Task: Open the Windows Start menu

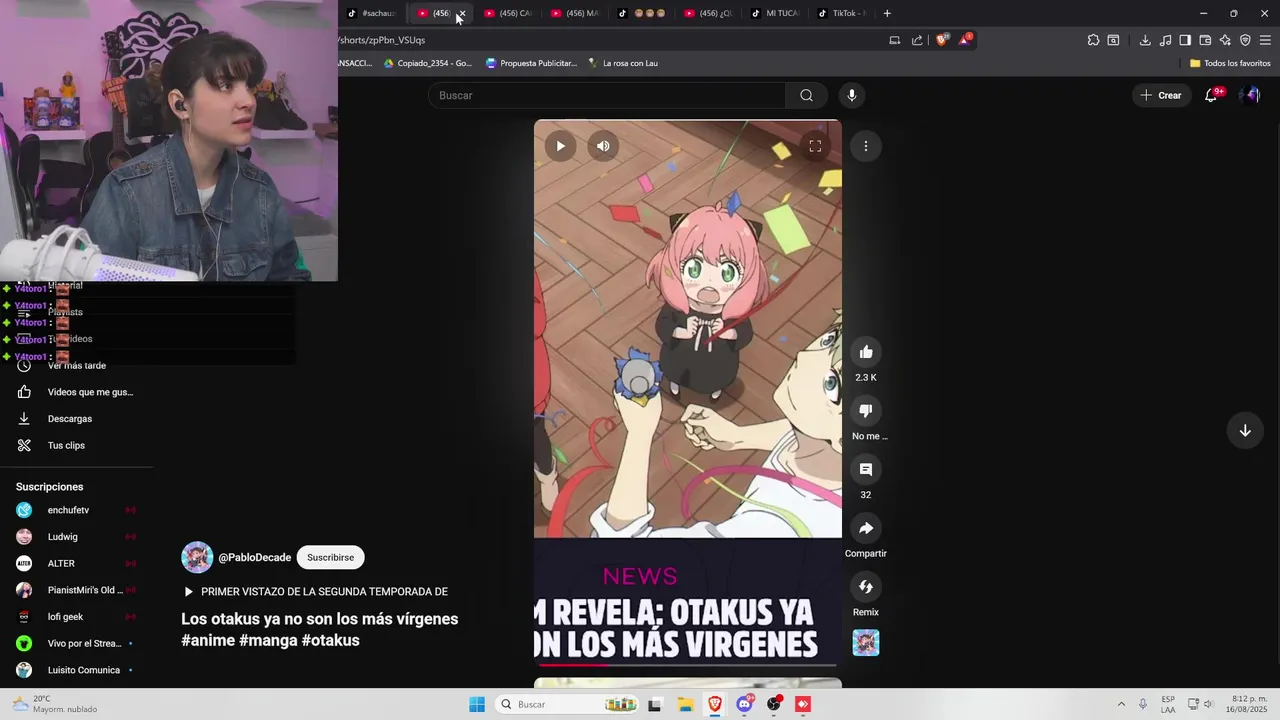Action: (477, 704)
